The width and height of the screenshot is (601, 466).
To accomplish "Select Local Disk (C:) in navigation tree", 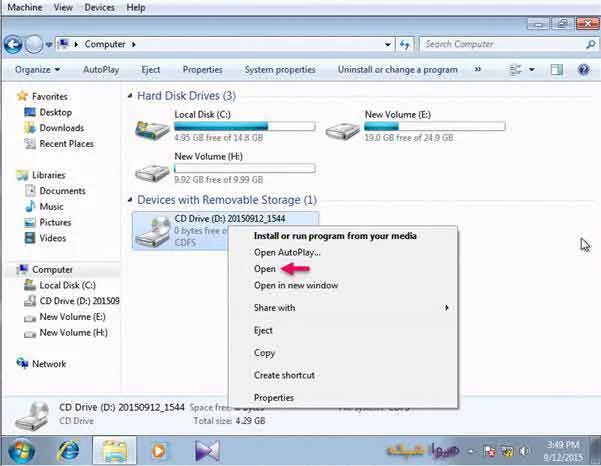I will tap(67, 286).
